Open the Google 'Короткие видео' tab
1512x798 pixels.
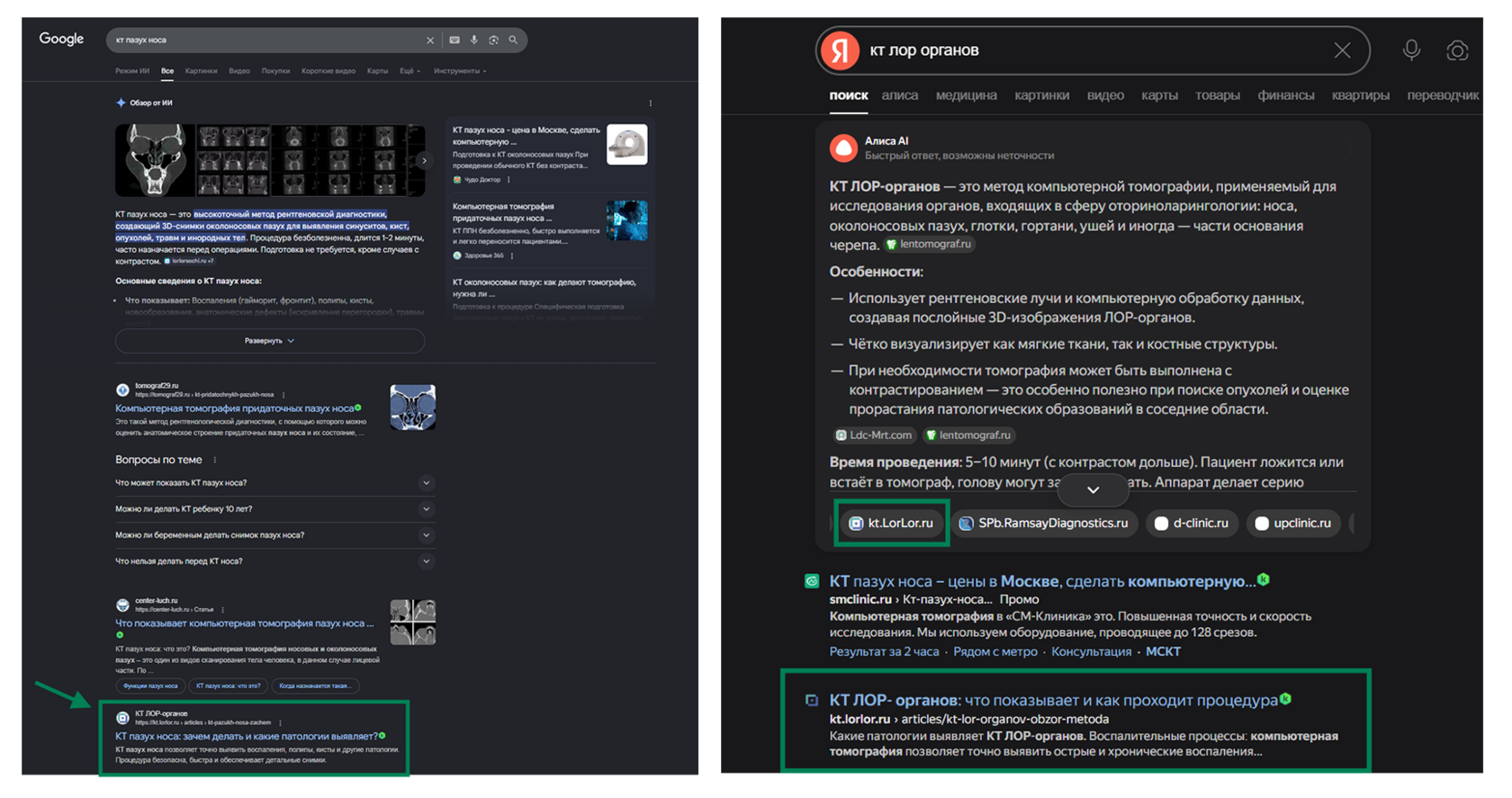point(328,71)
